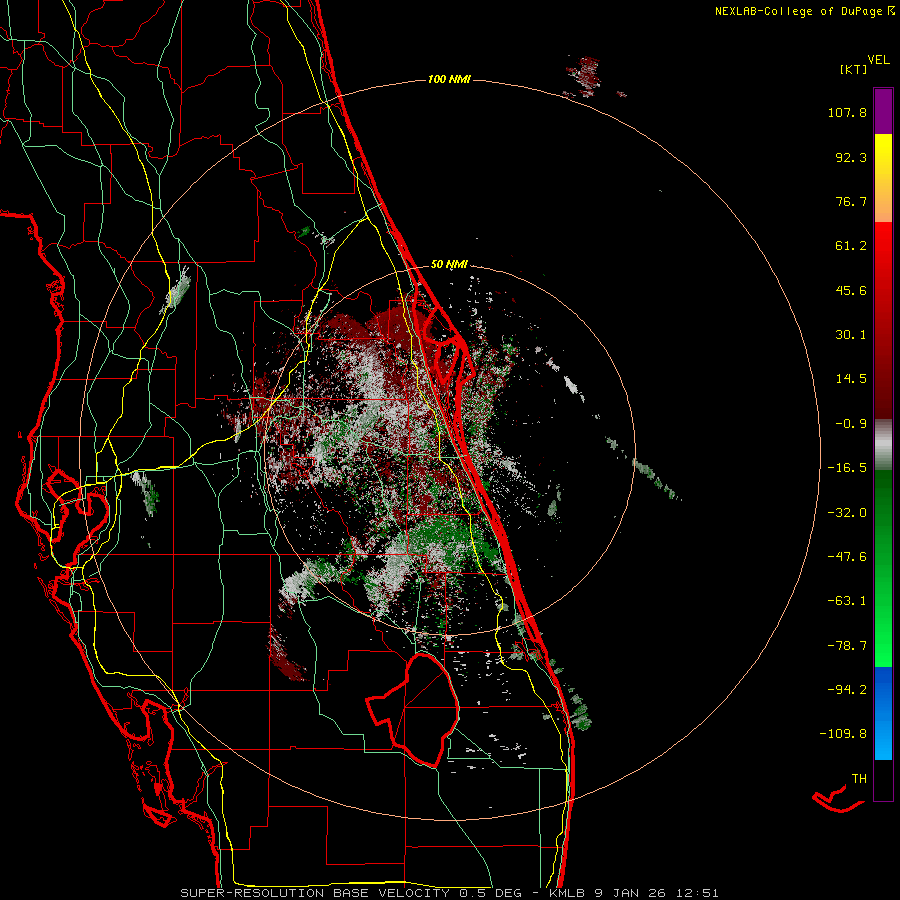Click the 14.5 velocity scale value
The width and height of the screenshot is (900, 900).
[851, 379]
